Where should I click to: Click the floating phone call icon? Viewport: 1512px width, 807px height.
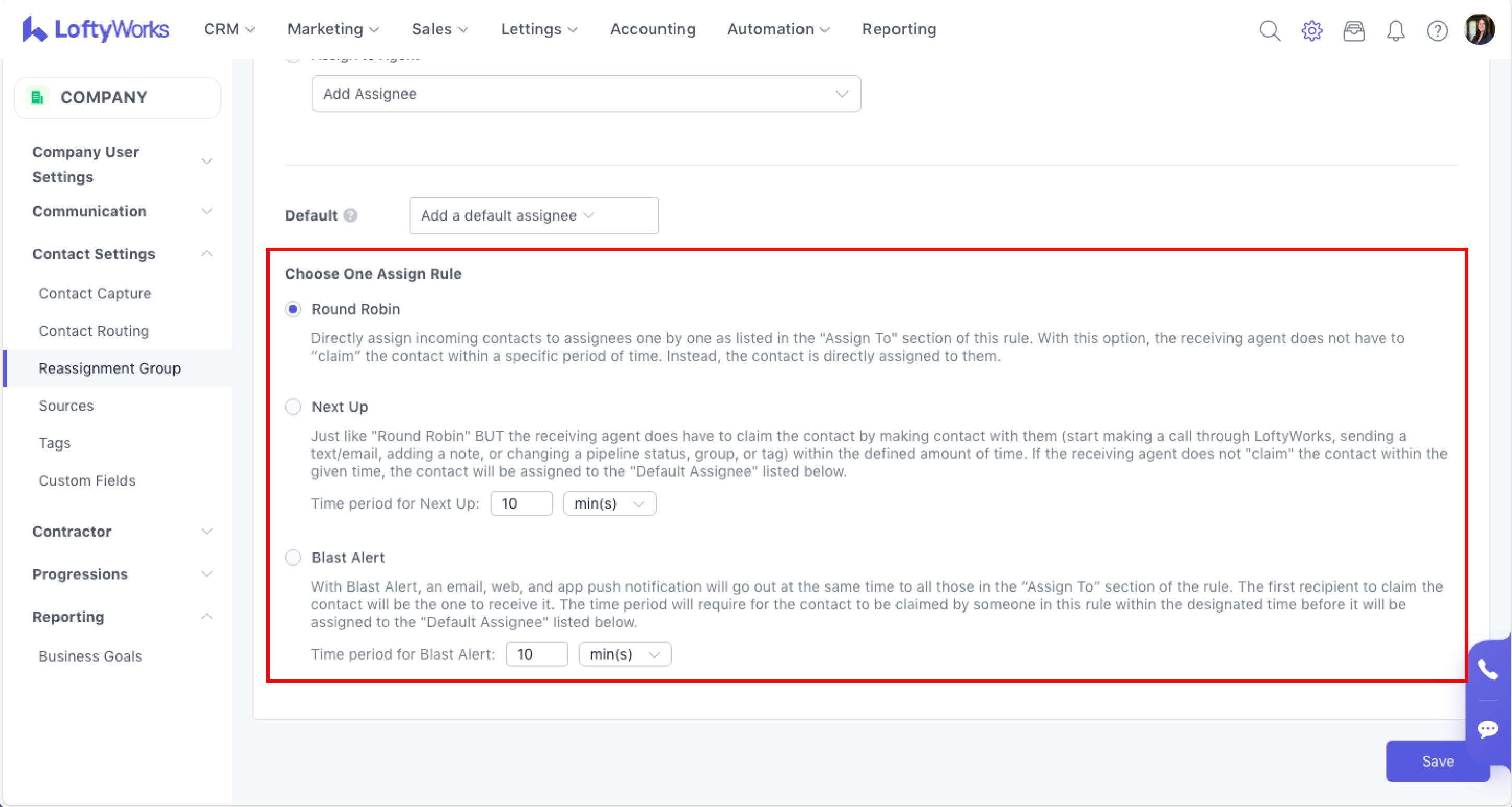coord(1487,670)
